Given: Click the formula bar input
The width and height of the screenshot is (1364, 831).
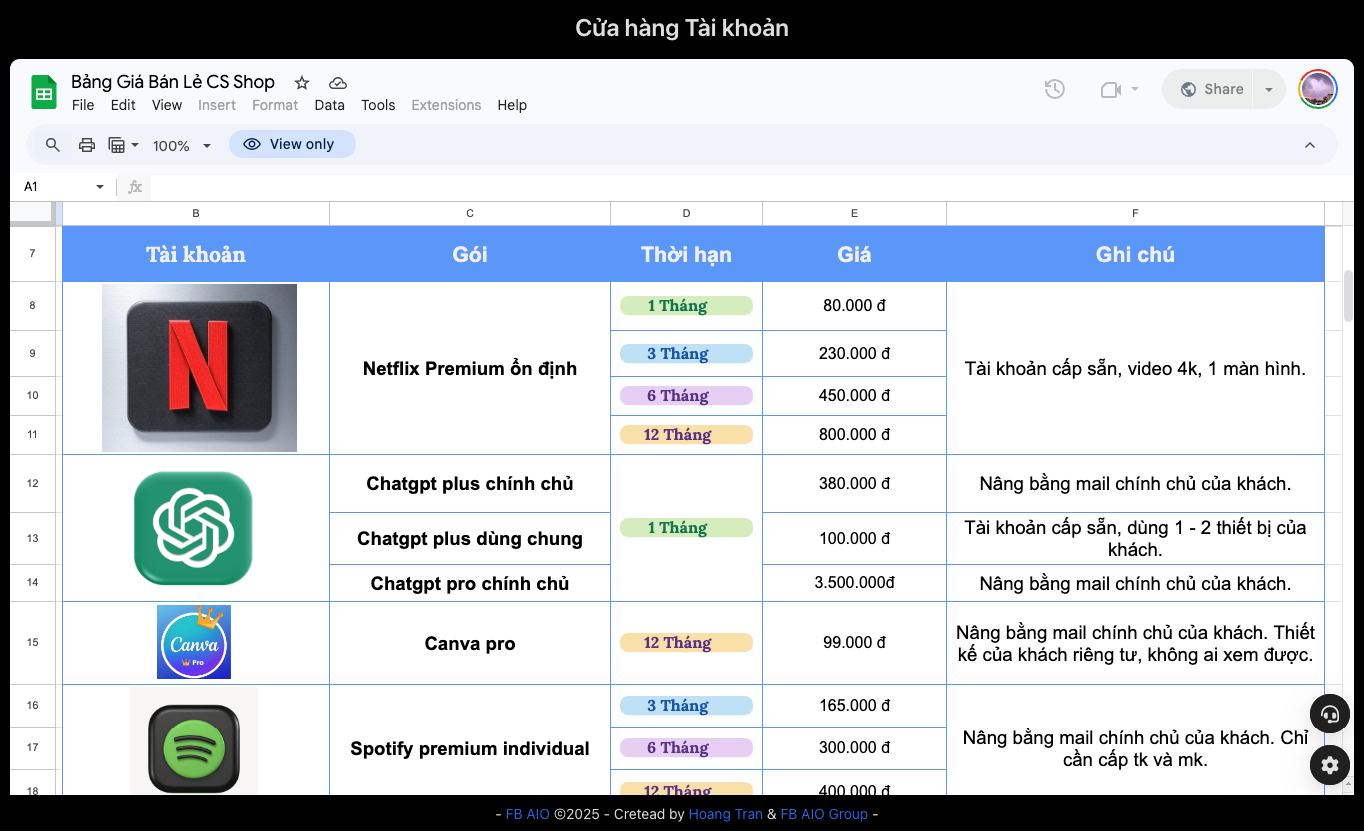Looking at the screenshot, I should click(x=750, y=187).
